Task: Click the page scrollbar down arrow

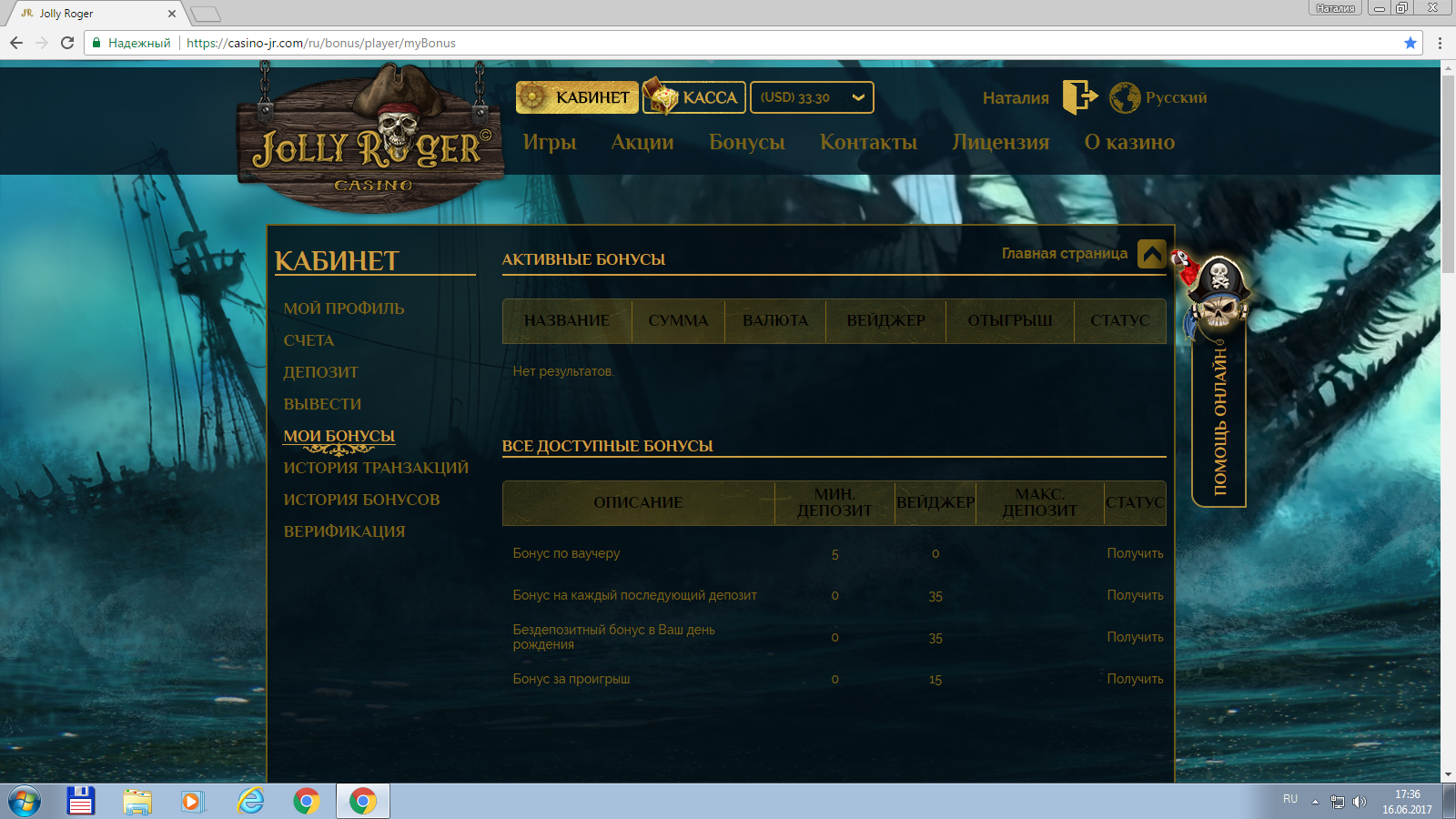Action: (x=1448, y=774)
